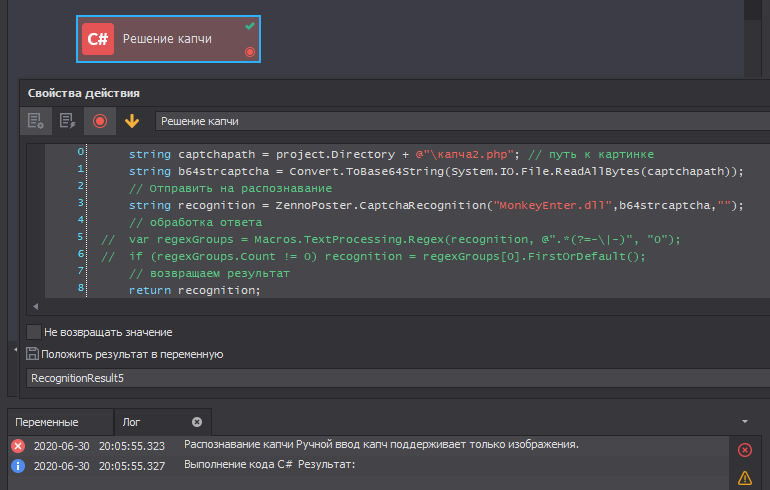This screenshot has height=490, width=770.
Task: Click the RecognitionResult5 variable field
Action: (398, 378)
